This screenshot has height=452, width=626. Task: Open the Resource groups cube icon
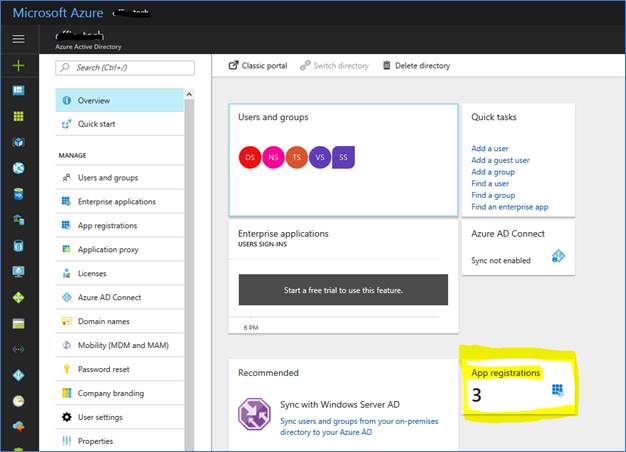pyautogui.click(x=18, y=142)
